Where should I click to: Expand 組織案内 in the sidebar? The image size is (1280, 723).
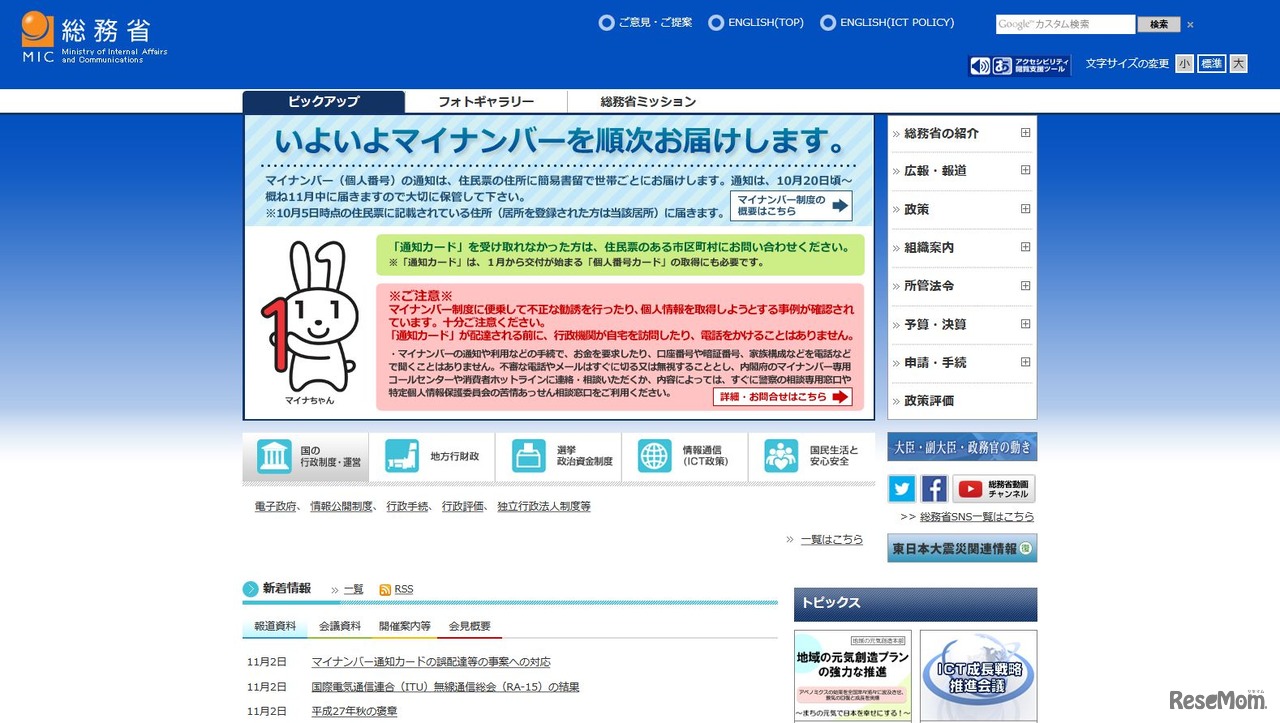click(1026, 247)
